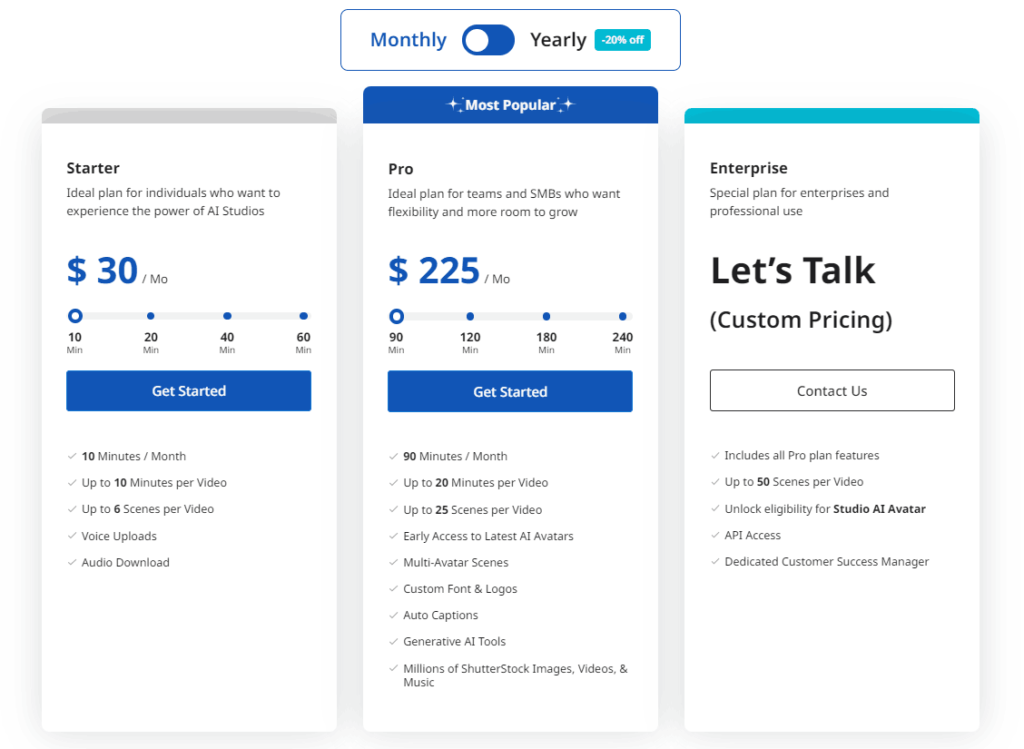Set Pro slider to 180 Min
The height and width of the screenshot is (749, 1024).
(x=546, y=316)
